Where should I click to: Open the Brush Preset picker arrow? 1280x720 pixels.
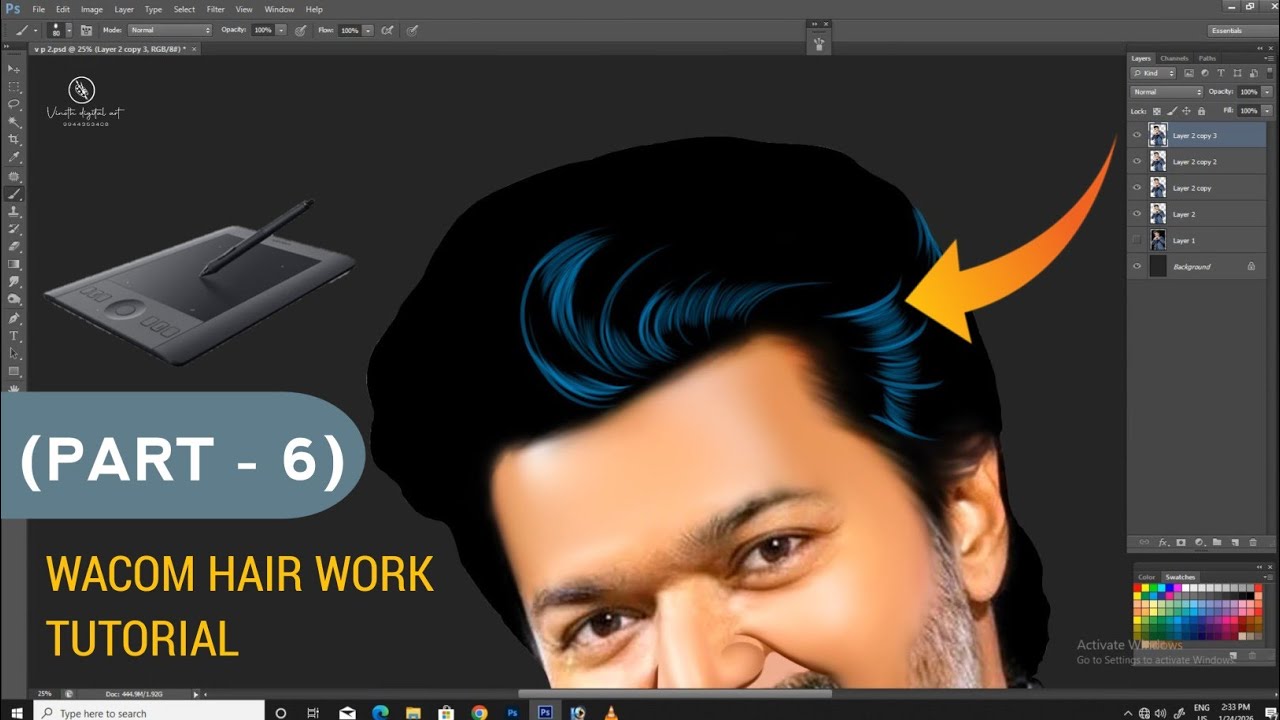[69, 30]
